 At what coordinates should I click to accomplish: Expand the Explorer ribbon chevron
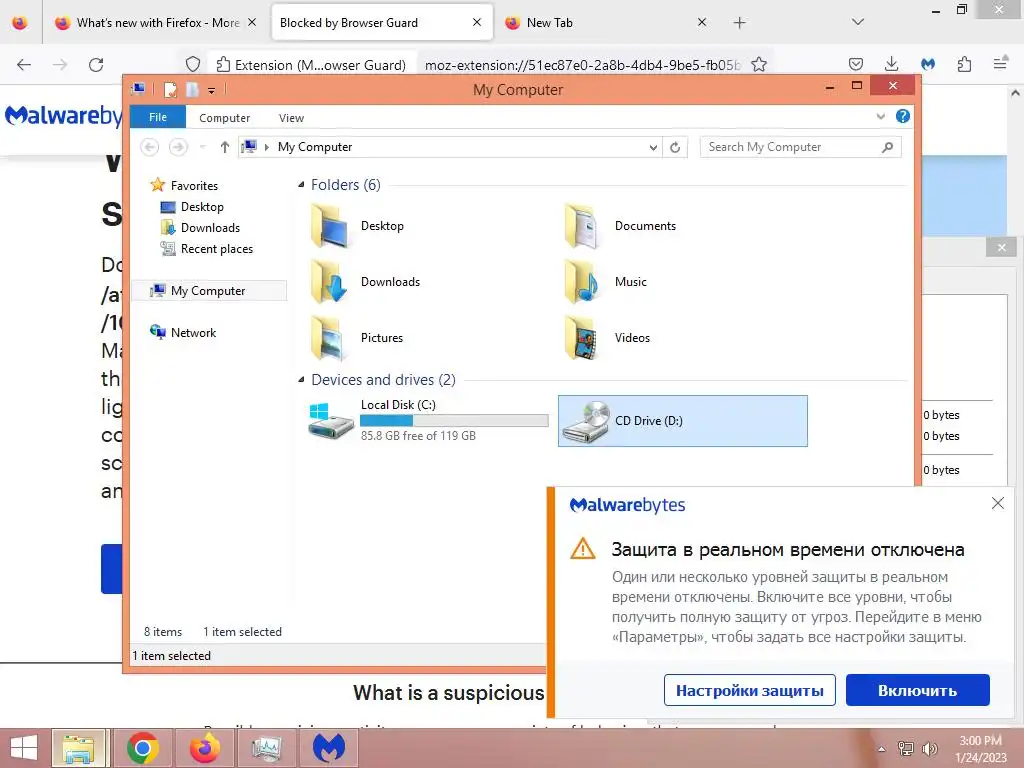click(880, 116)
